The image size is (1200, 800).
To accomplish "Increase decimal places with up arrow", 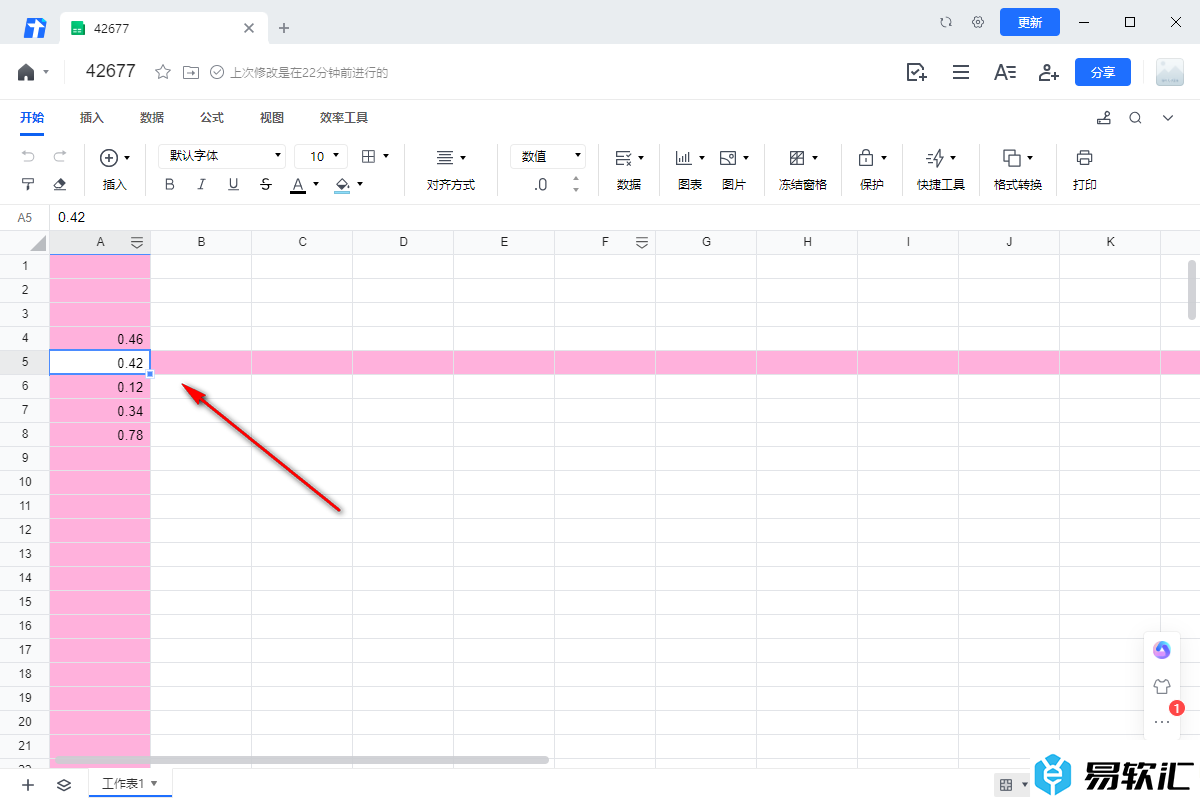I will pyautogui.click(x=575, y=179).
